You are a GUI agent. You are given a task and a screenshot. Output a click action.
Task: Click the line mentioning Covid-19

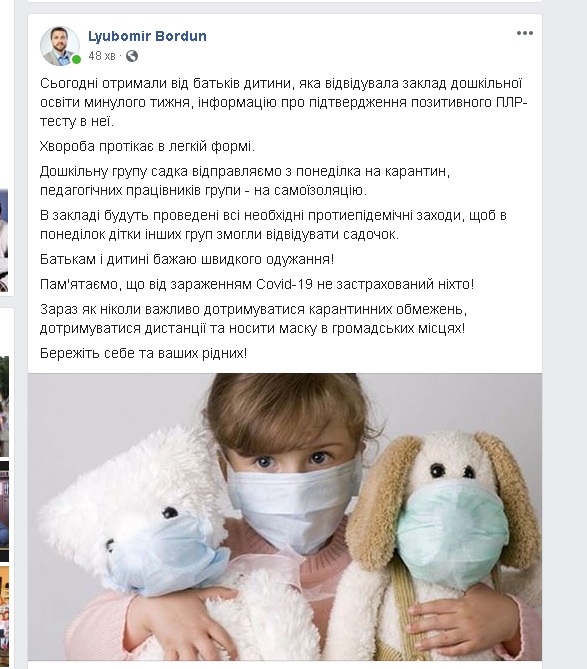pyautogui.click(x=257, y=284)
